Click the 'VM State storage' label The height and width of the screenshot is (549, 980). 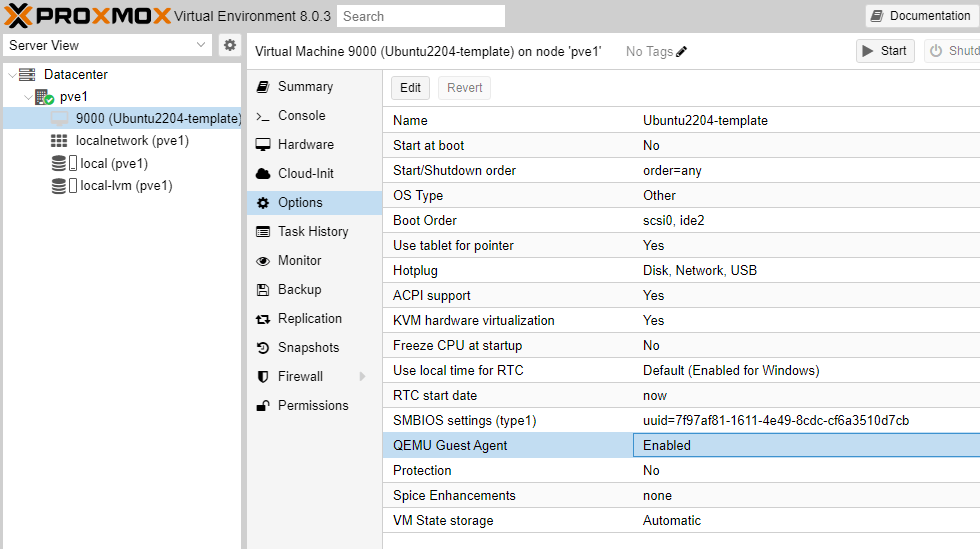443,520
